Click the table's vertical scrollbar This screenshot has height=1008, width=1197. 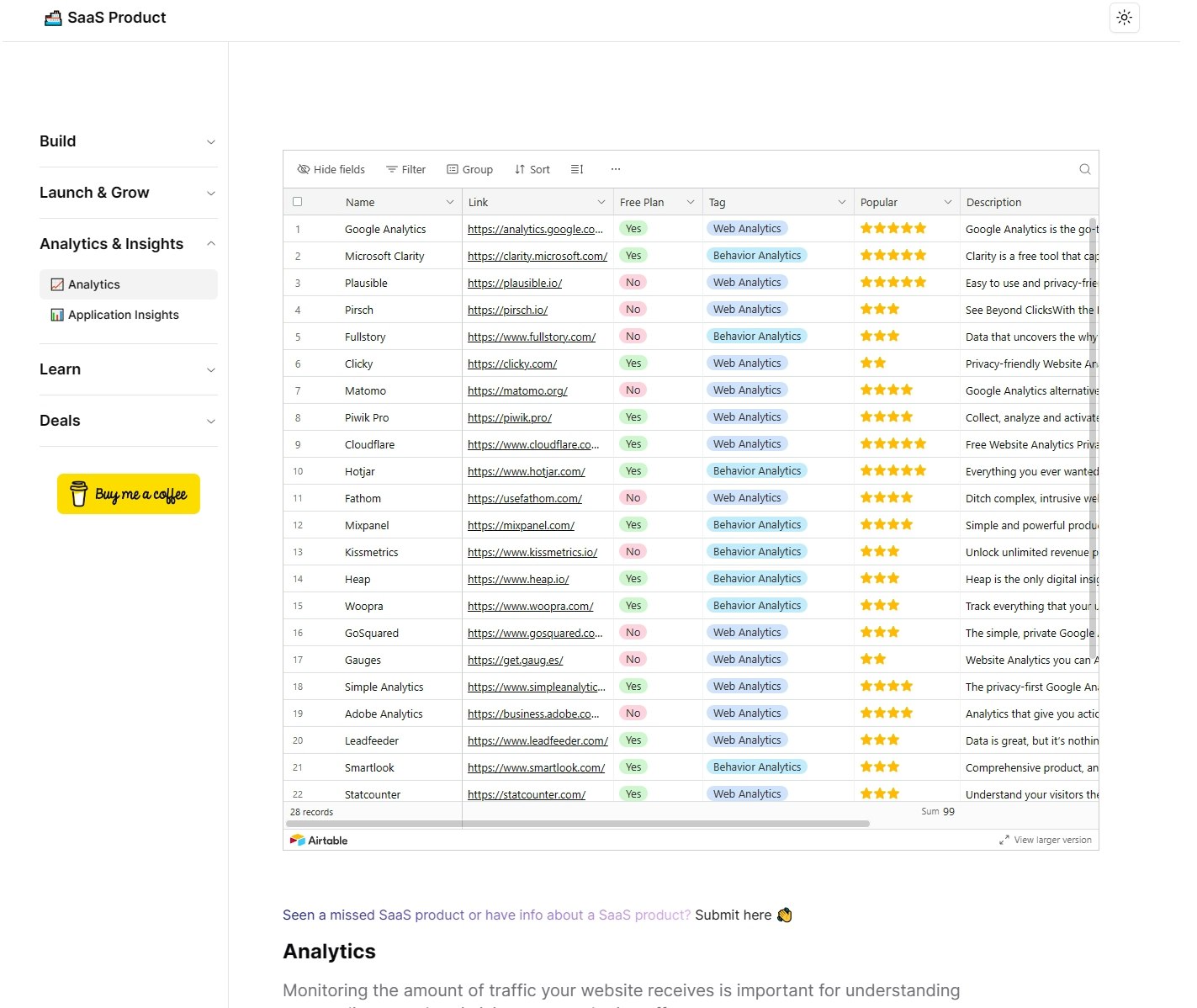tap(1093, 438)
